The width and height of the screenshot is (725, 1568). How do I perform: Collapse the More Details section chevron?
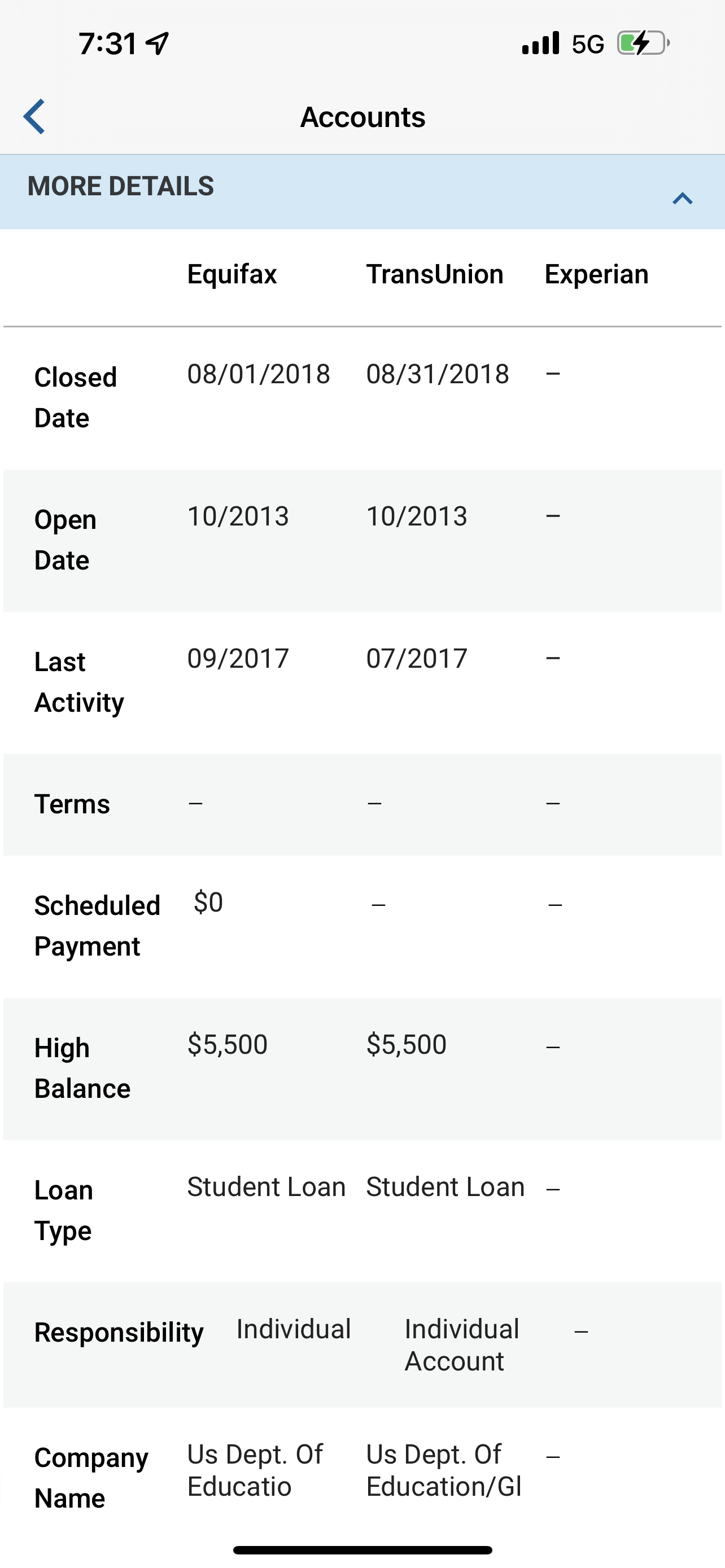coord(683,199)
